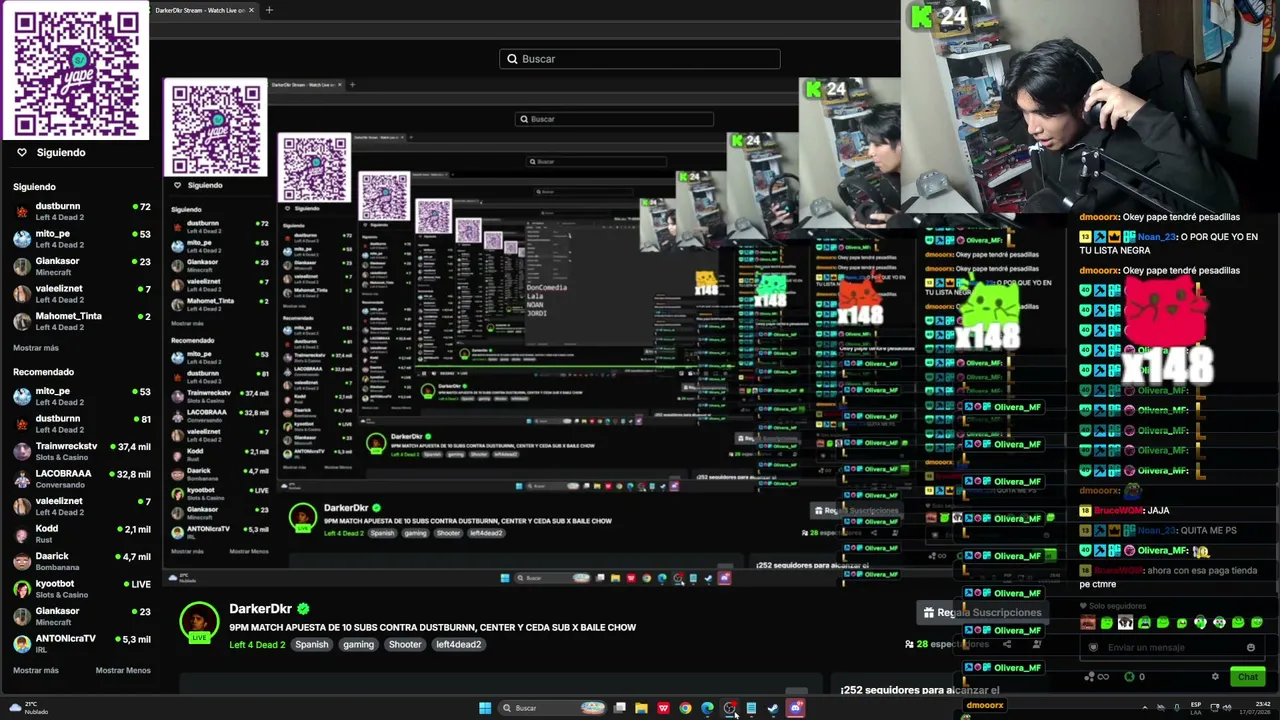1280x720 pixels.
Task: Click DarkerDkr LIVE avatar
Action: tap(199, 622)
